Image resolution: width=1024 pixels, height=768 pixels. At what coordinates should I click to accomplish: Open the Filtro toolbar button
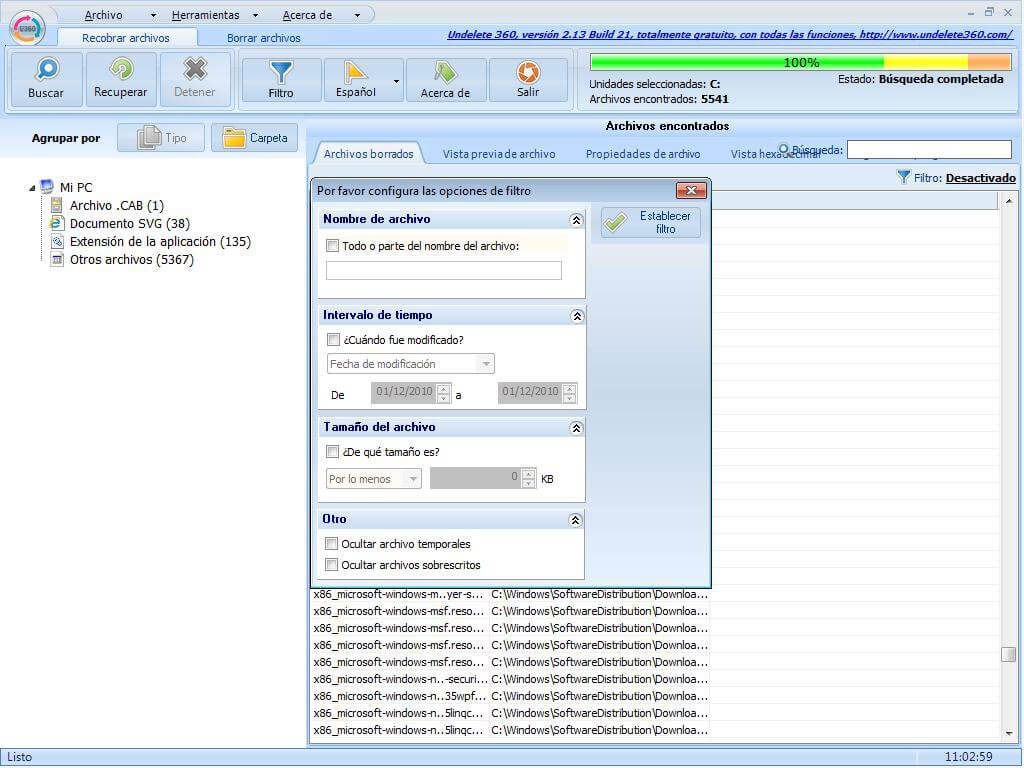pyautogui.click(x=281, y=80)
